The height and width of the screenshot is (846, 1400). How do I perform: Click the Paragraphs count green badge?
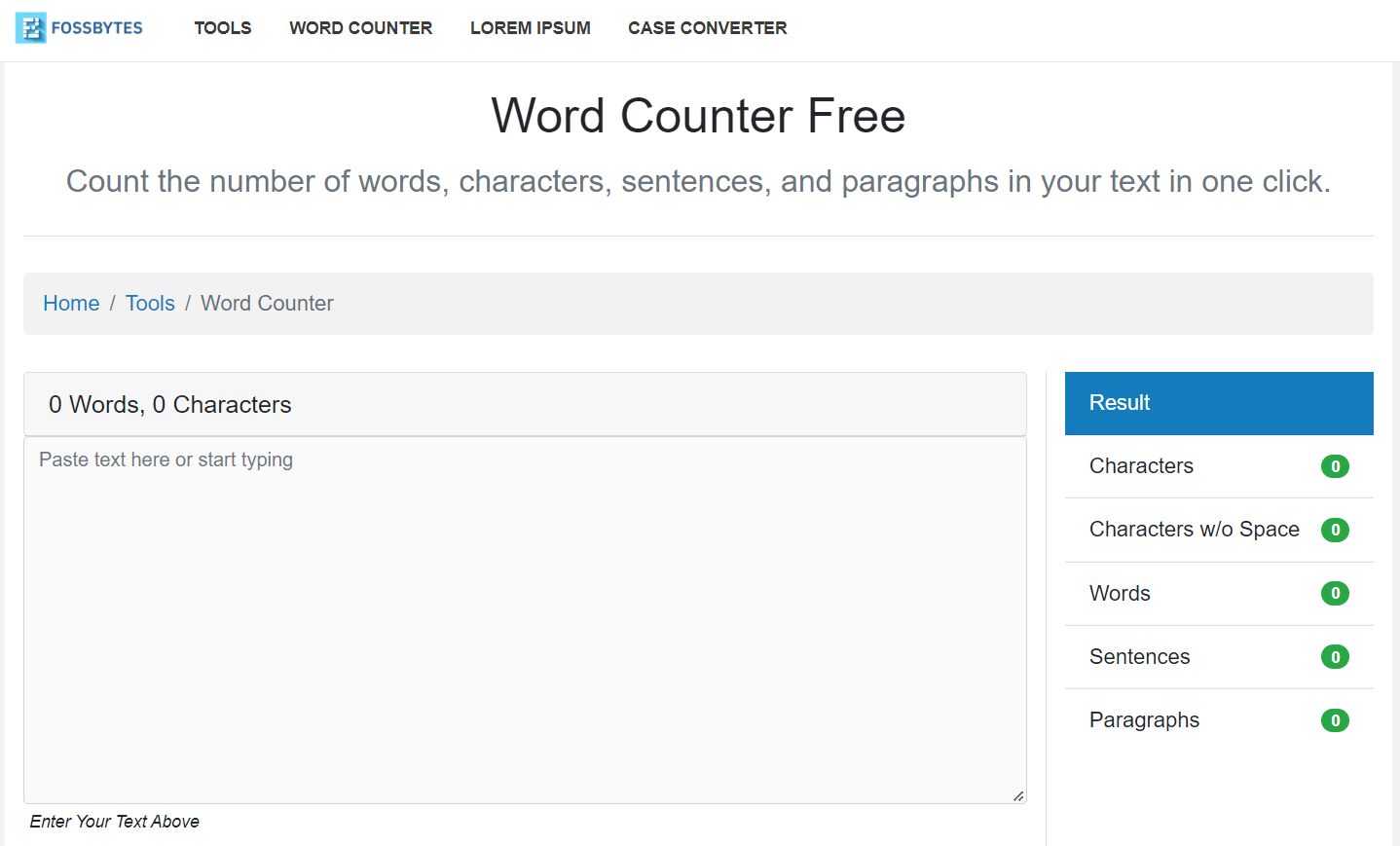click(x=1335, y=720)
